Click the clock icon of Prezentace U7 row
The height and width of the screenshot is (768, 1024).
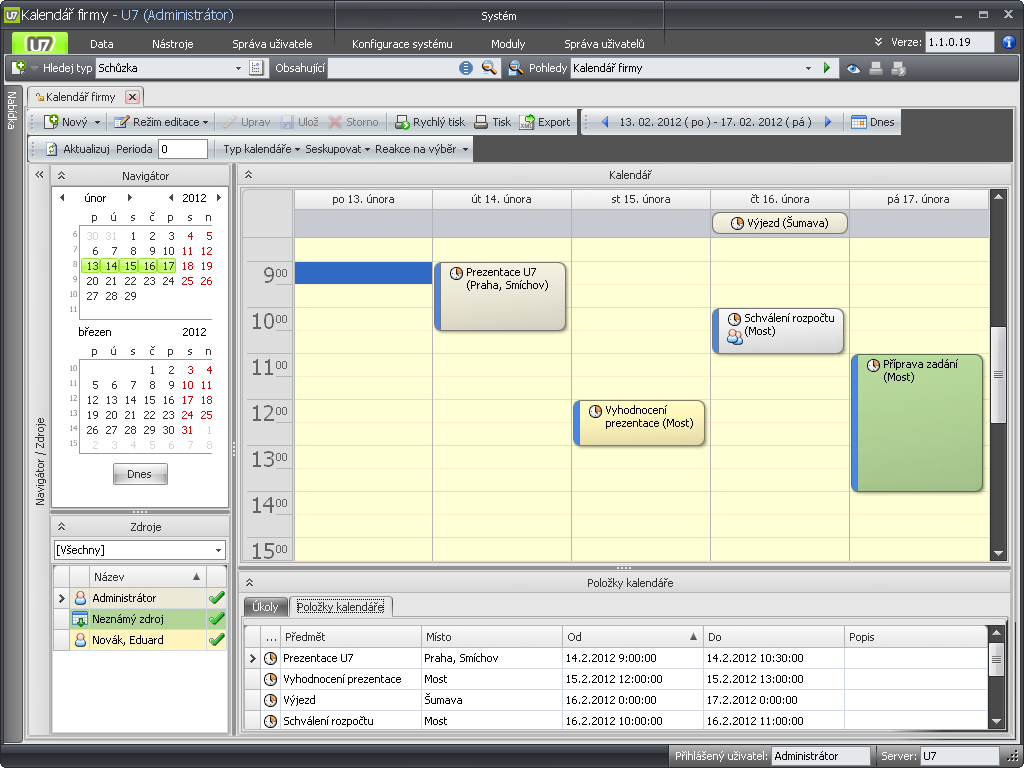pyautogui.click(x=270, y=658)
